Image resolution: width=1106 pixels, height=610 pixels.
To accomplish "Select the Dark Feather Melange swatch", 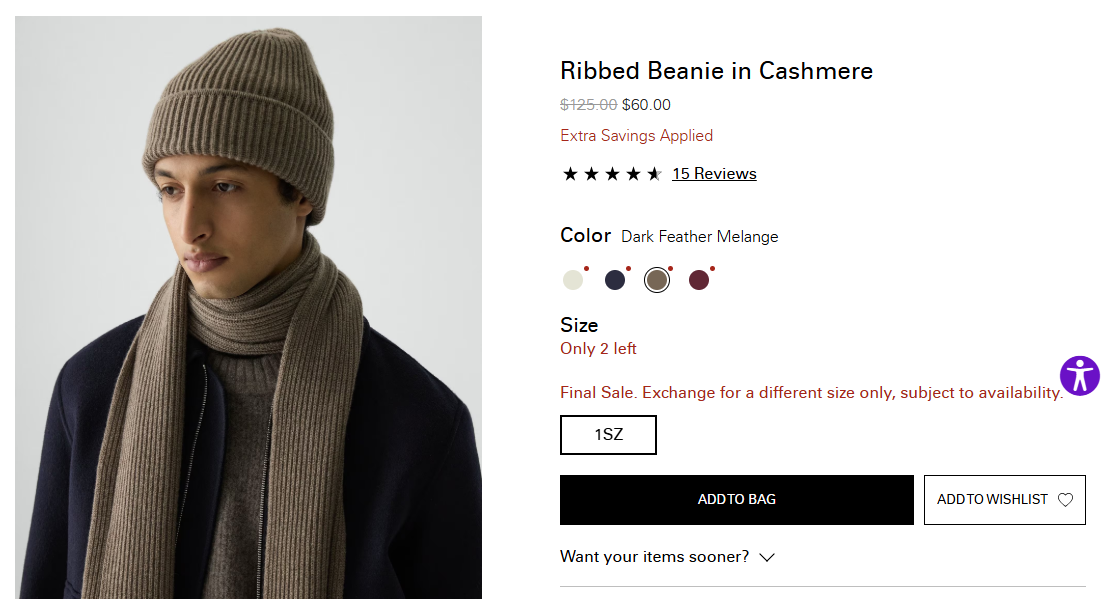I will coord(657,280).
